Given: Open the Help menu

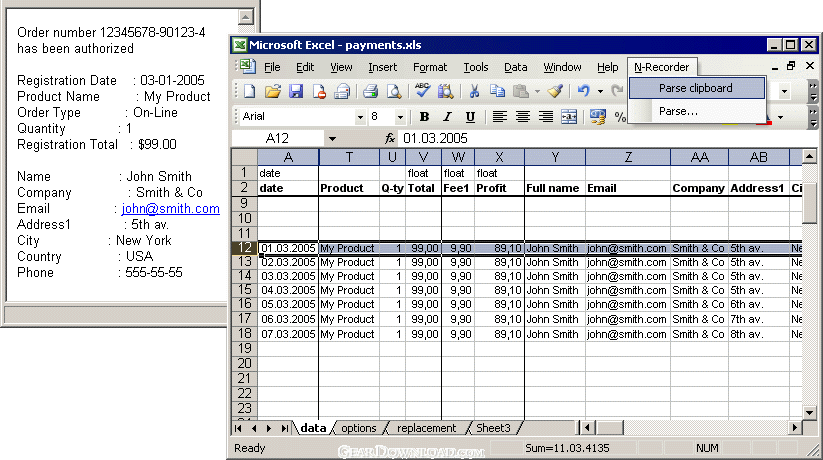Looking at the screenshot, I should tap(607, 67).
